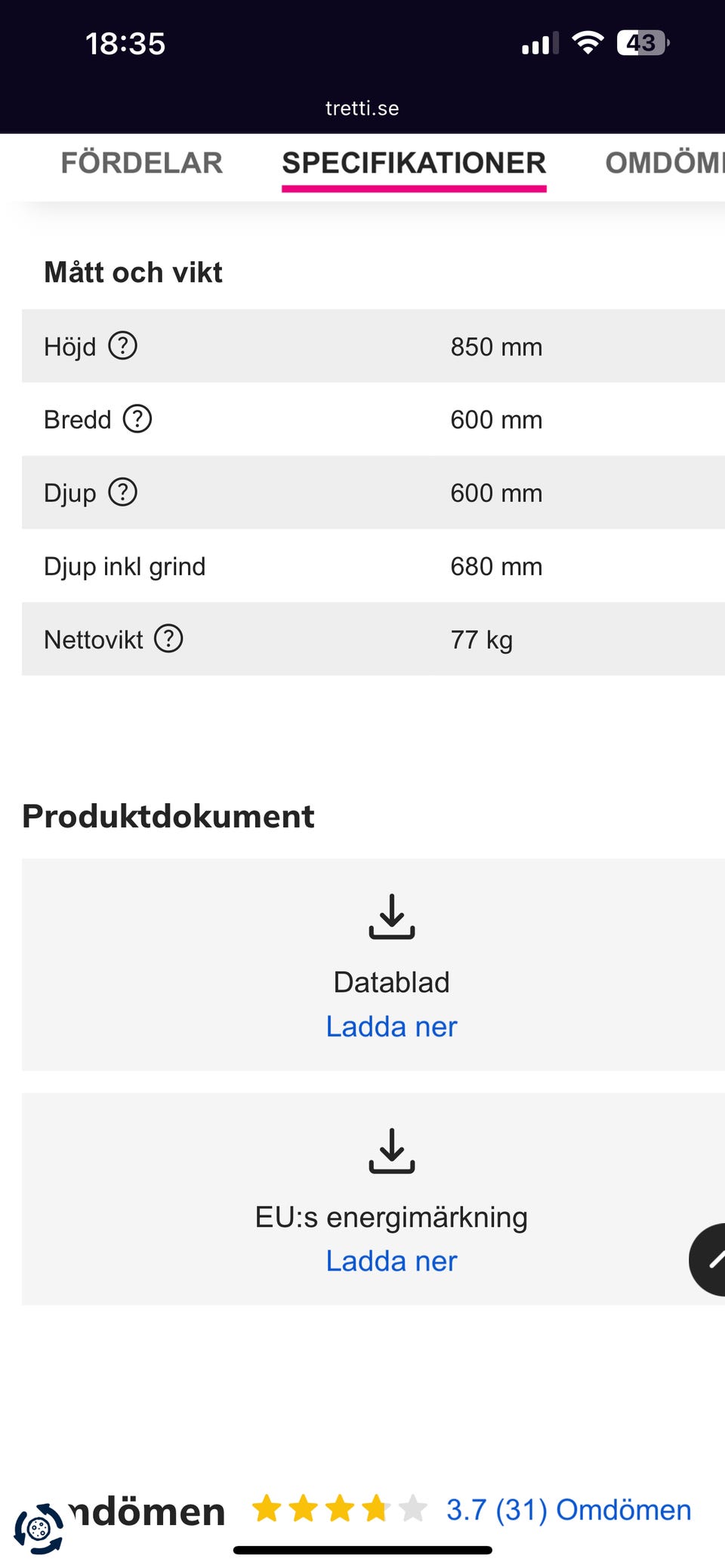Click the EU:s energimärkning download icon
This screenshot has width=725, height=1568.
pos(392,1151)
